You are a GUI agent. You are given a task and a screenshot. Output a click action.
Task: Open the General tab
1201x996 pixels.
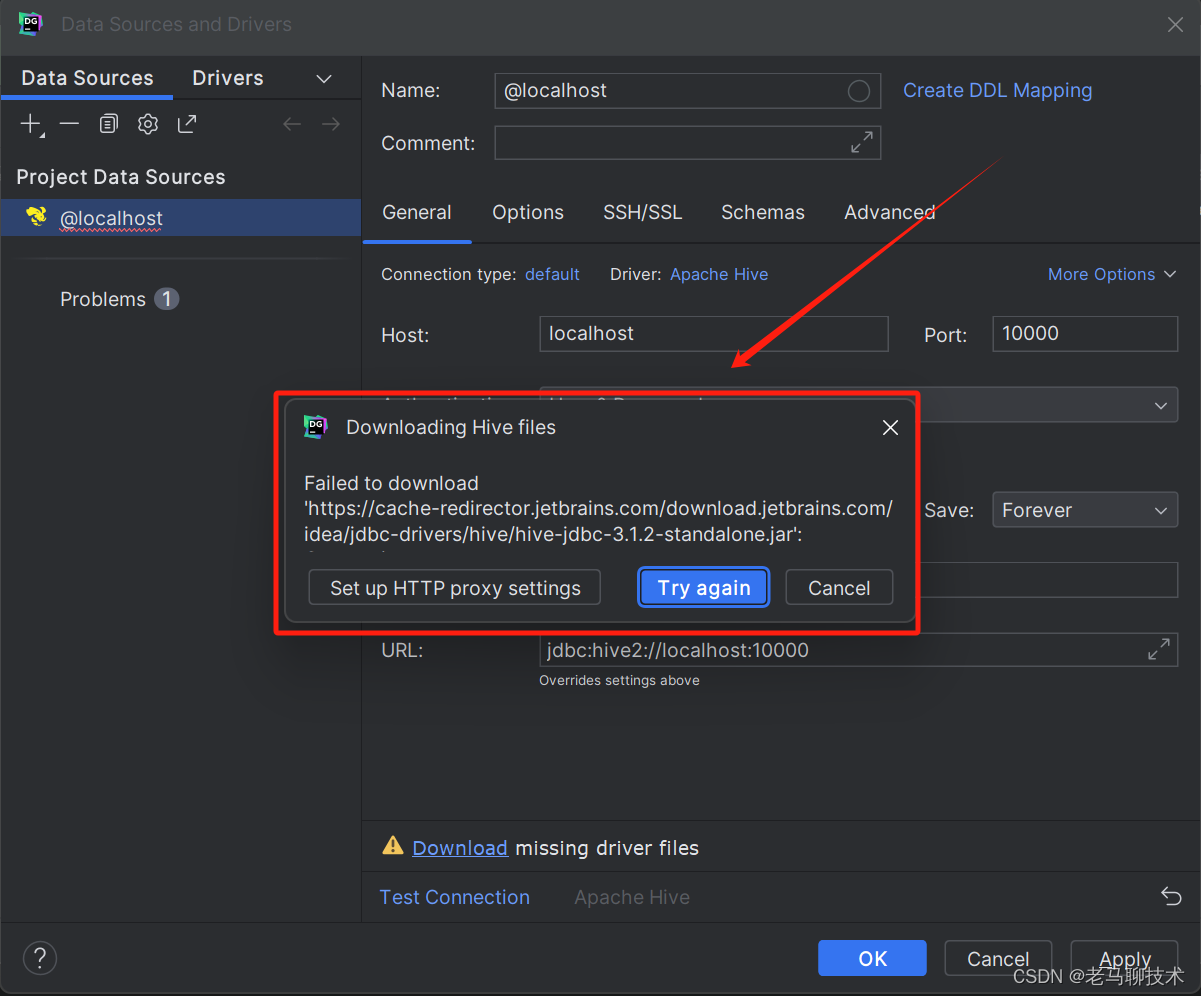pos(417,212)
